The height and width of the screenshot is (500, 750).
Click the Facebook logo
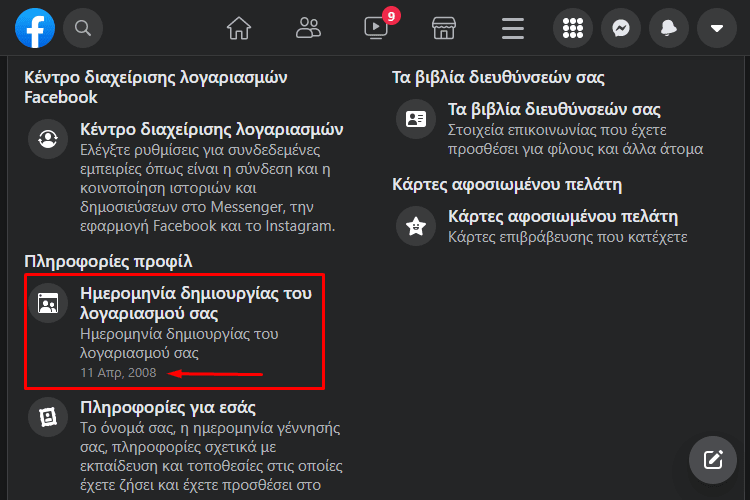tap(35, 28)
